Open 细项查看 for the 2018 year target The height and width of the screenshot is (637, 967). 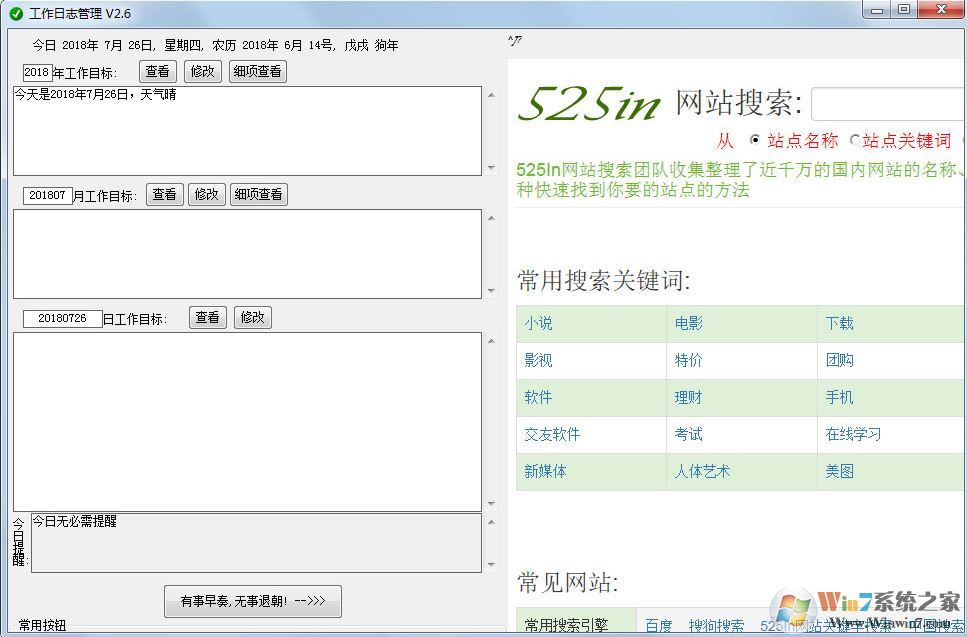[x=257, y=71]
